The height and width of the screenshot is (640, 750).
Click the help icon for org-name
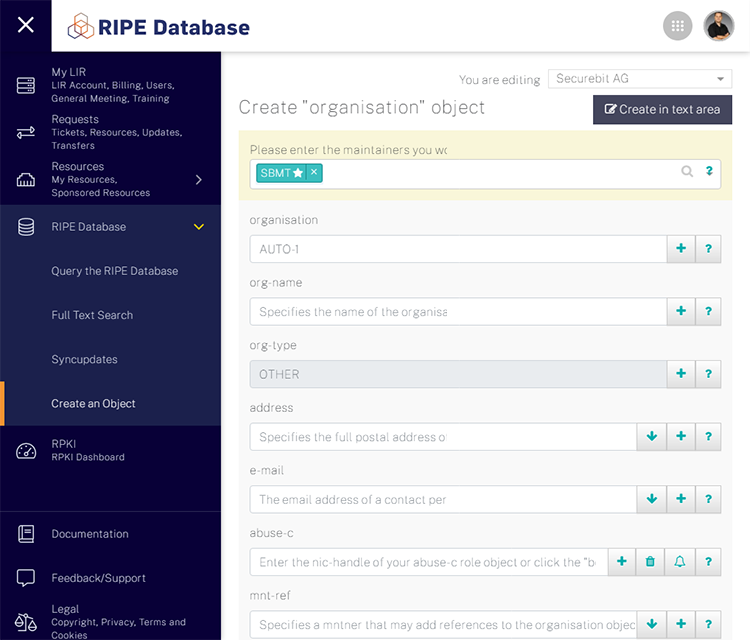click(x=708, y=312)
